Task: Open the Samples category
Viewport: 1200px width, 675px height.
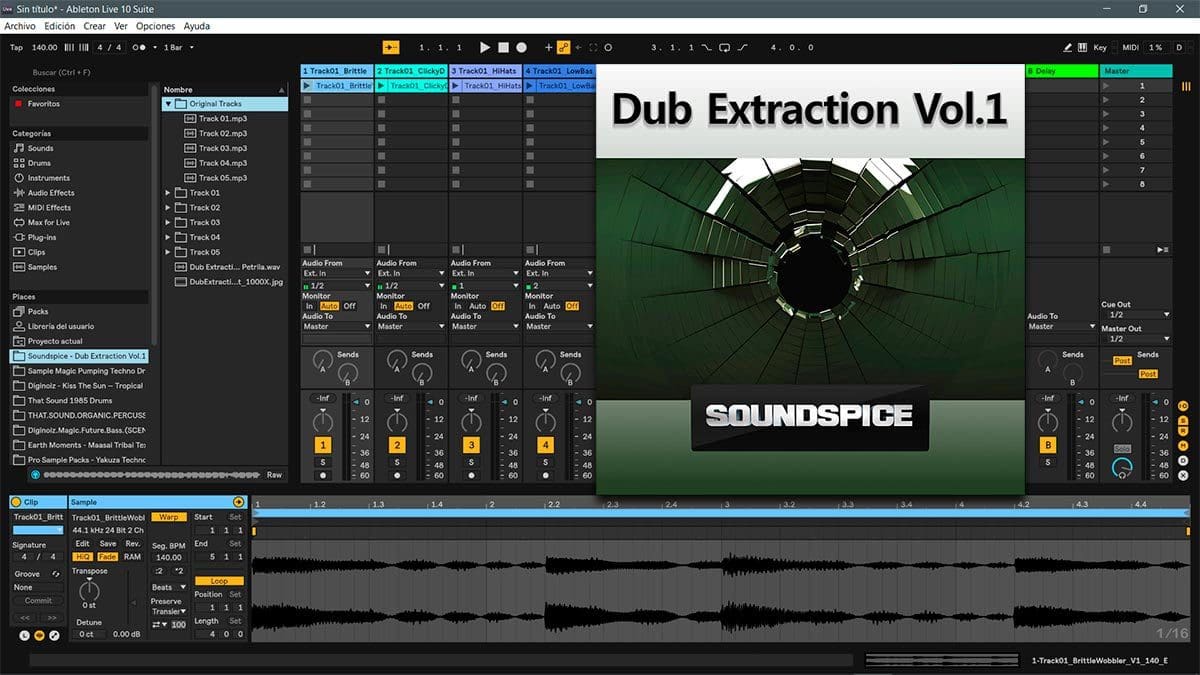Action: click(35, 267)
